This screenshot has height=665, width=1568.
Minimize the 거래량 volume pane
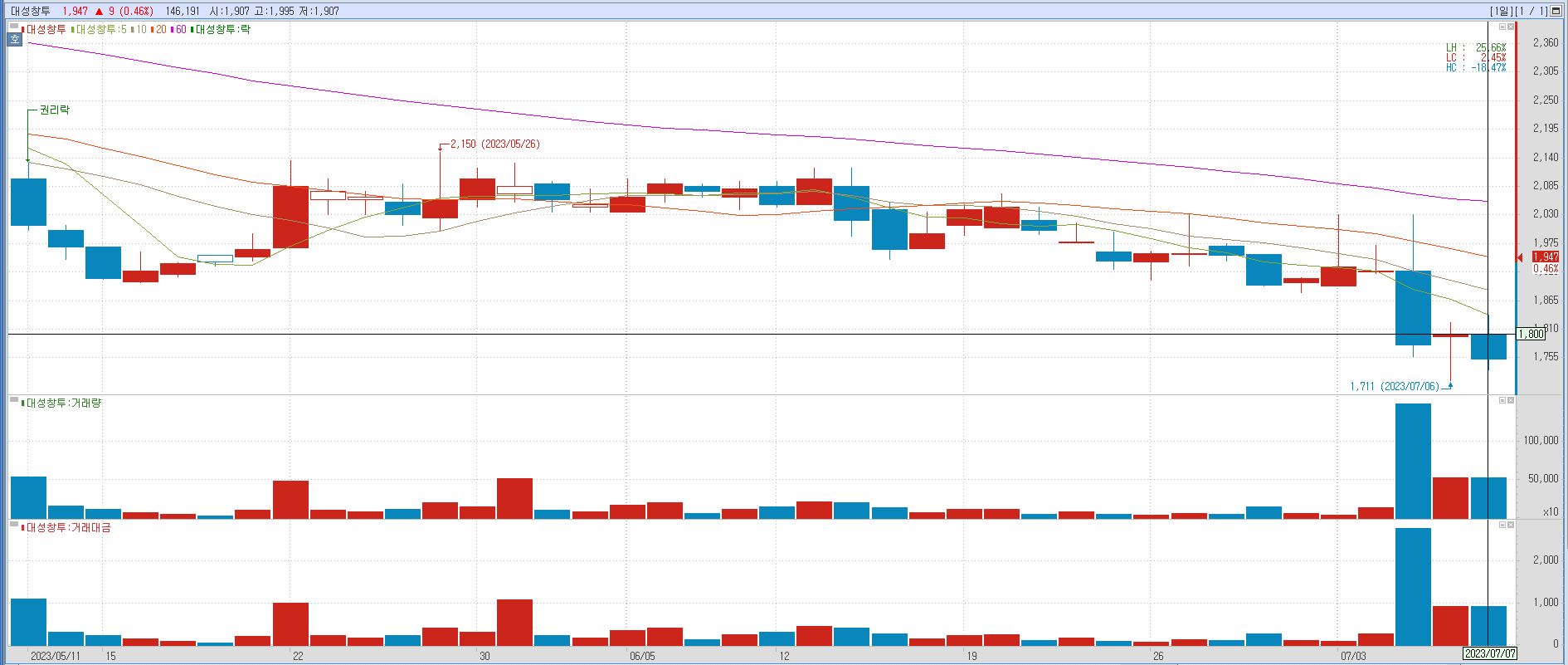tap(1502, 400)
